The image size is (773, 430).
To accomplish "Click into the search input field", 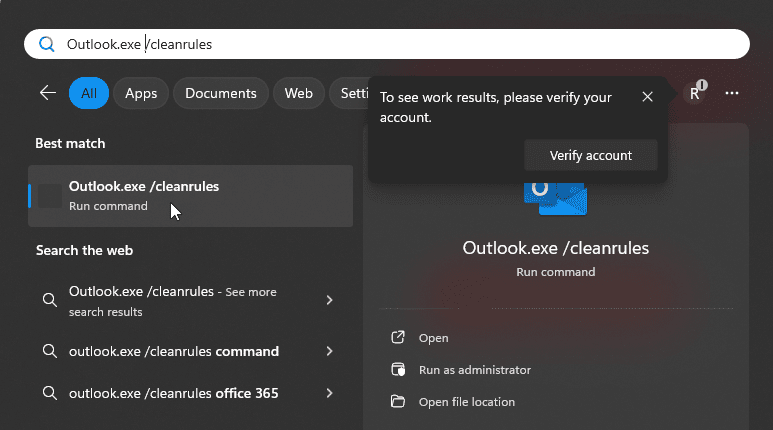I will 387,44.
